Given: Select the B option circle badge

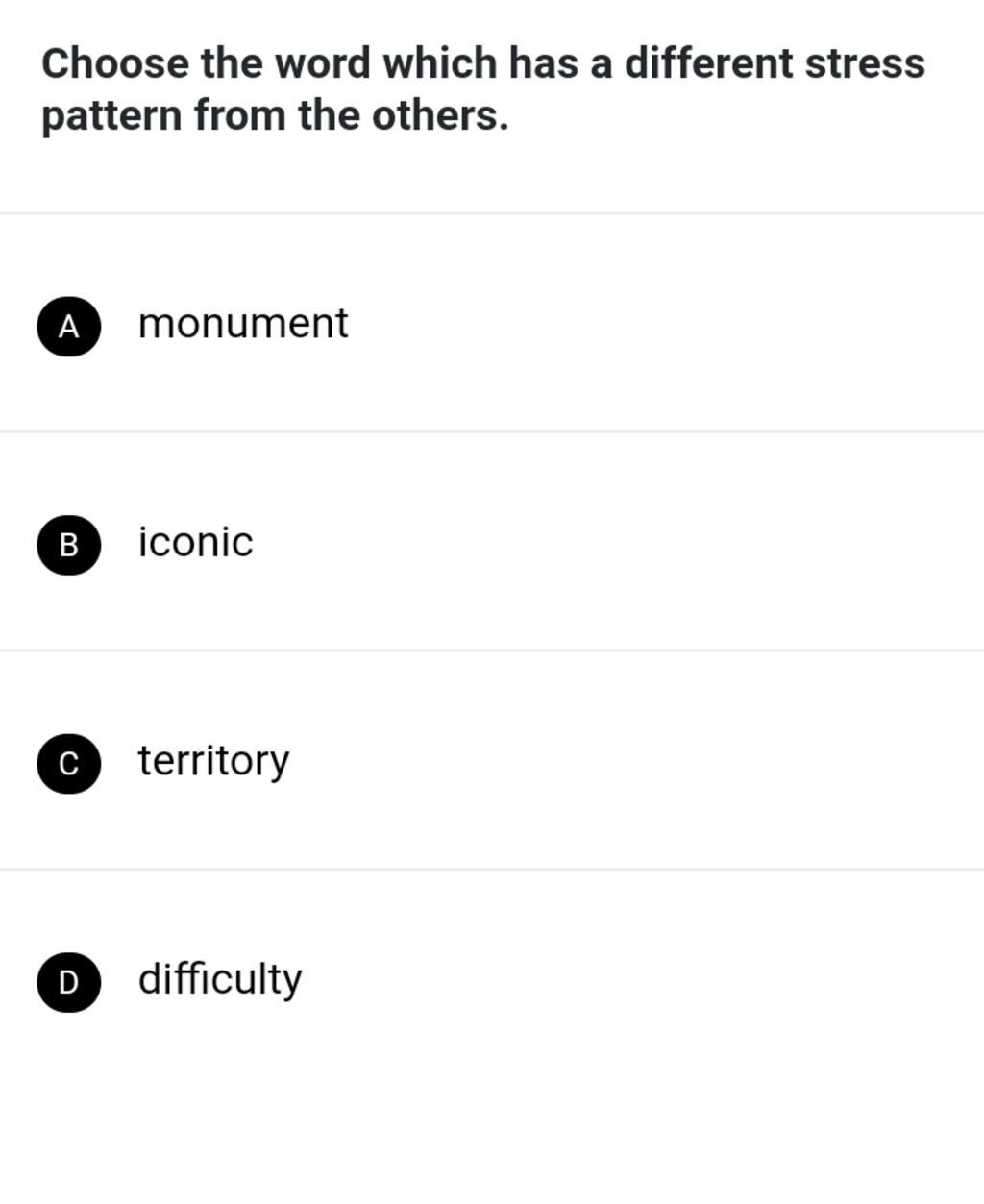Looking at the screenshot, I should [69, 545].
